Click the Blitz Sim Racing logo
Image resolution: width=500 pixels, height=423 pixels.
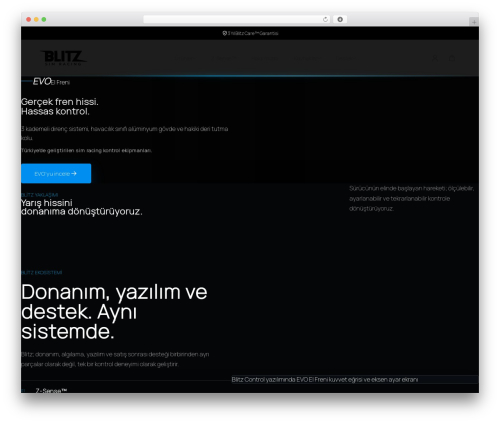[63, 58]
